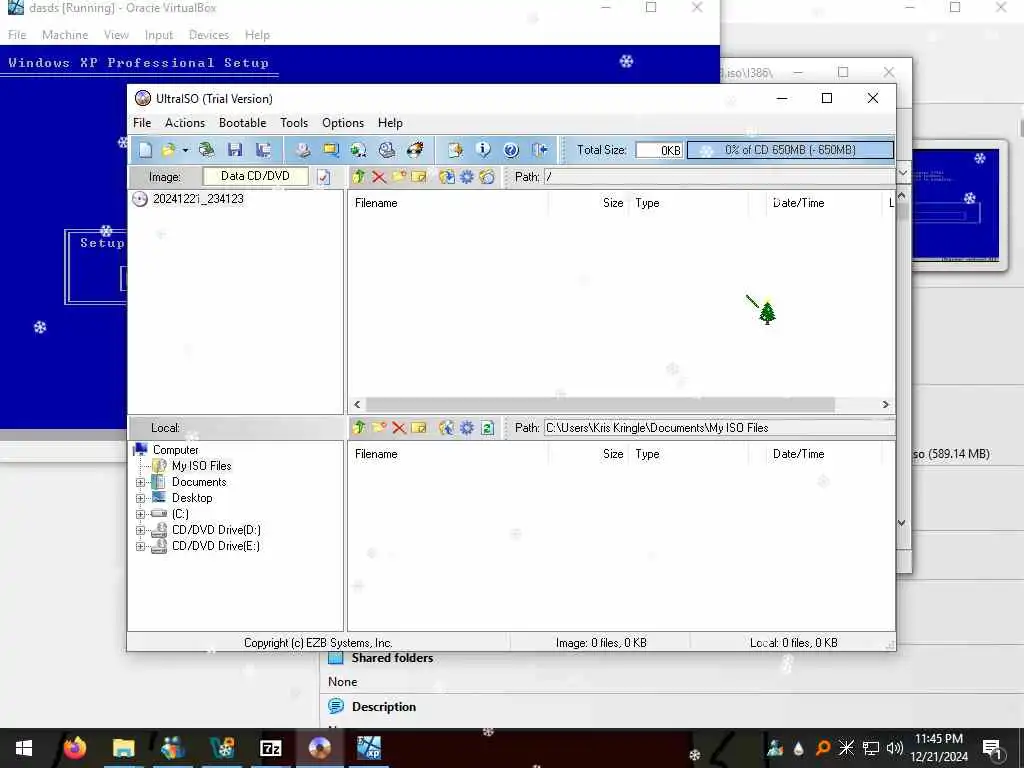Click the Compress ISO icon

331,150
